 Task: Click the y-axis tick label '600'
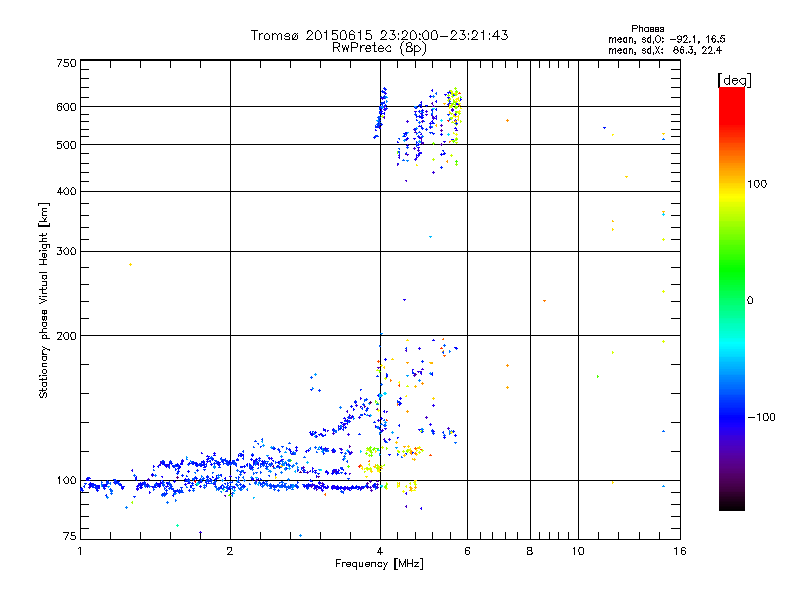(x=67, y=107)
